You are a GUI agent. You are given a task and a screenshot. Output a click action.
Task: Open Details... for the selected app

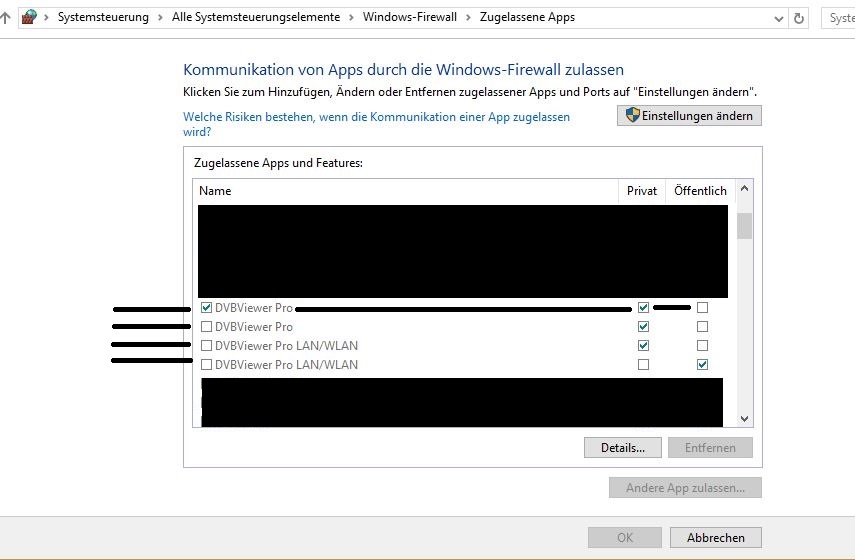[x=623, y=448]
